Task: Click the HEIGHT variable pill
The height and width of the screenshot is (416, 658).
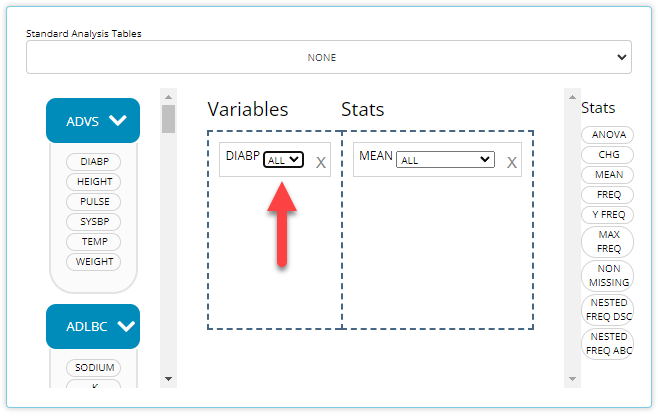Action: point(94,182)
